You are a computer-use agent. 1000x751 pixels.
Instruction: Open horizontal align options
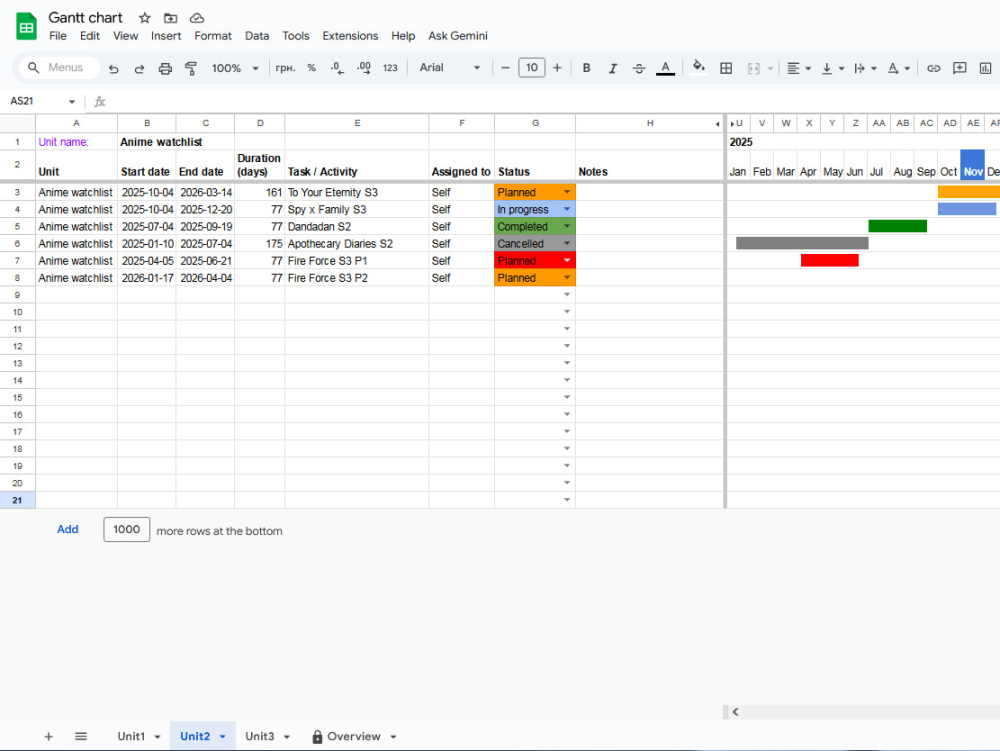(x=798, y=68)
